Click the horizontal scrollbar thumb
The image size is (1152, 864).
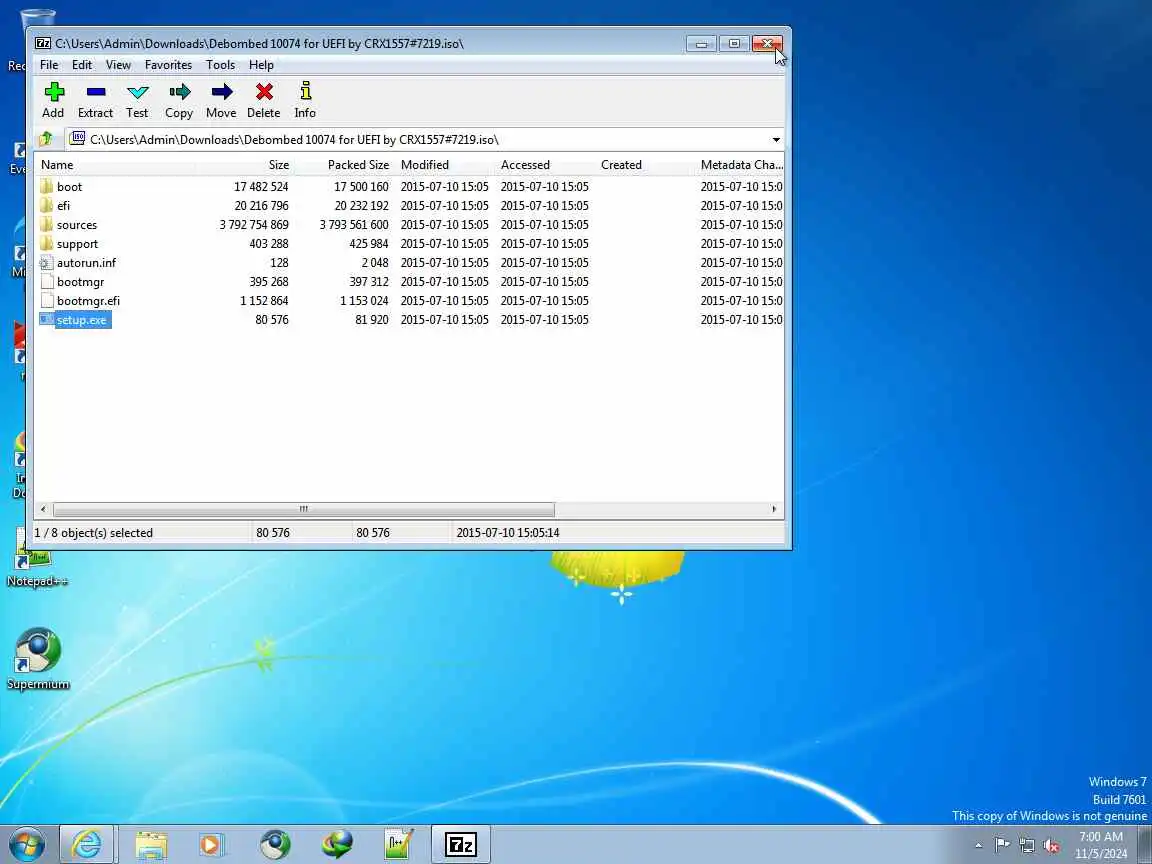[x=303, y=509]
